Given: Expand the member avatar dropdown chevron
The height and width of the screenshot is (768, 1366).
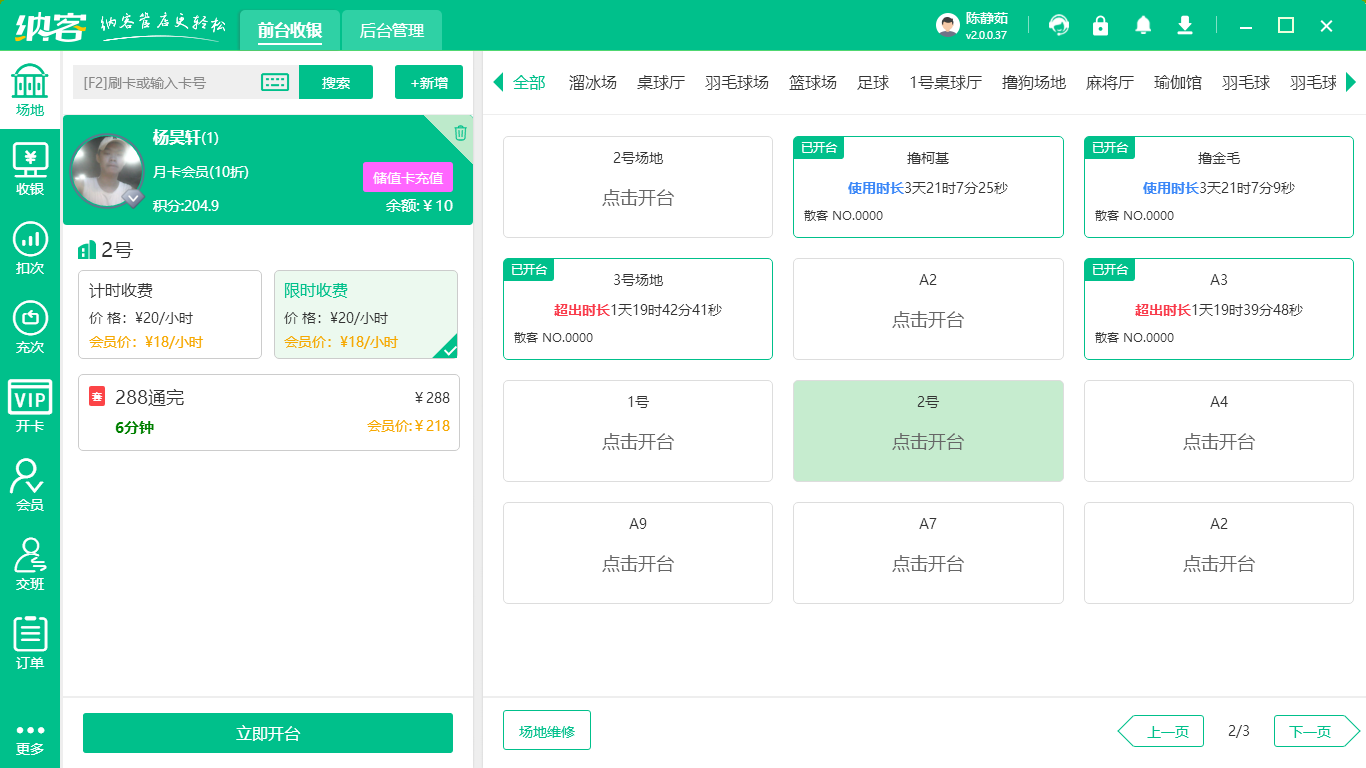Looking at the screenshot, I should [x=133, y=199].
